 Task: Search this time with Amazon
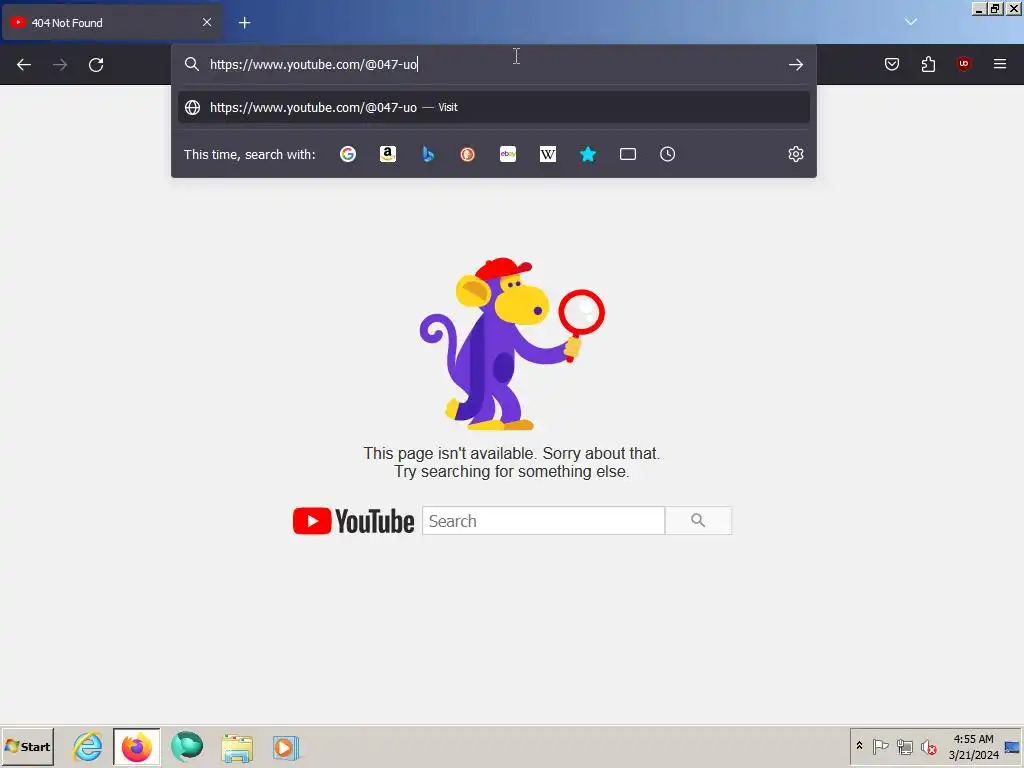(388, 154)
